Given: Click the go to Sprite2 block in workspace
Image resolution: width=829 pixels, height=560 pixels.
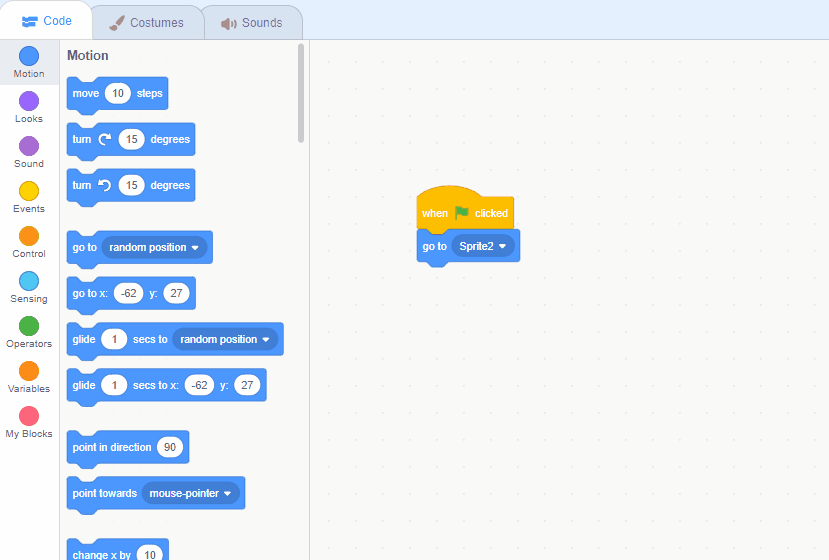Looking at the screenshot, I should [x=468, y=247].
